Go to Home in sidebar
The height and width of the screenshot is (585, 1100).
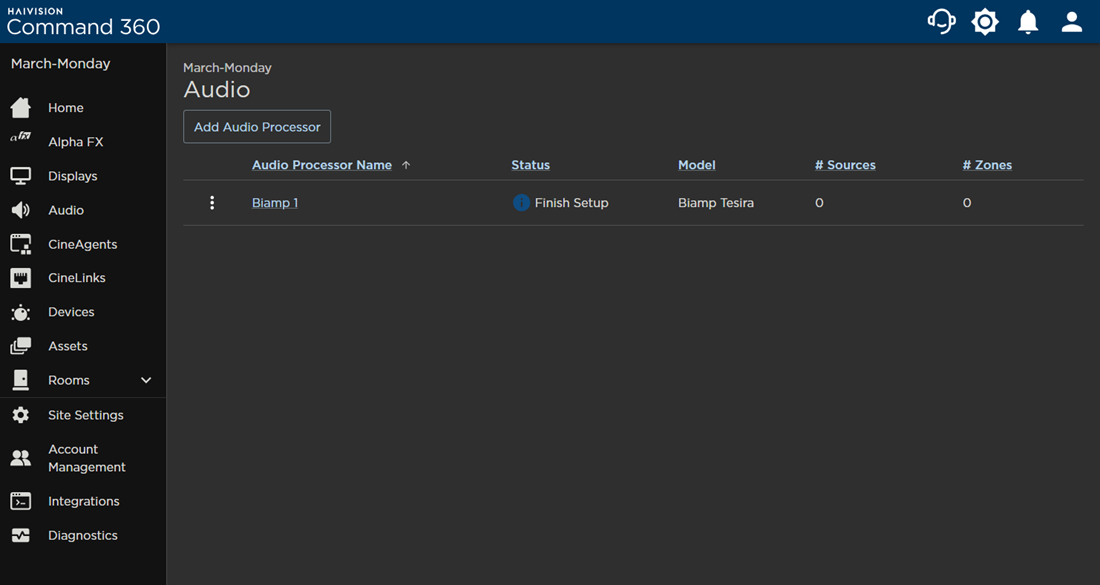point(66,108)
